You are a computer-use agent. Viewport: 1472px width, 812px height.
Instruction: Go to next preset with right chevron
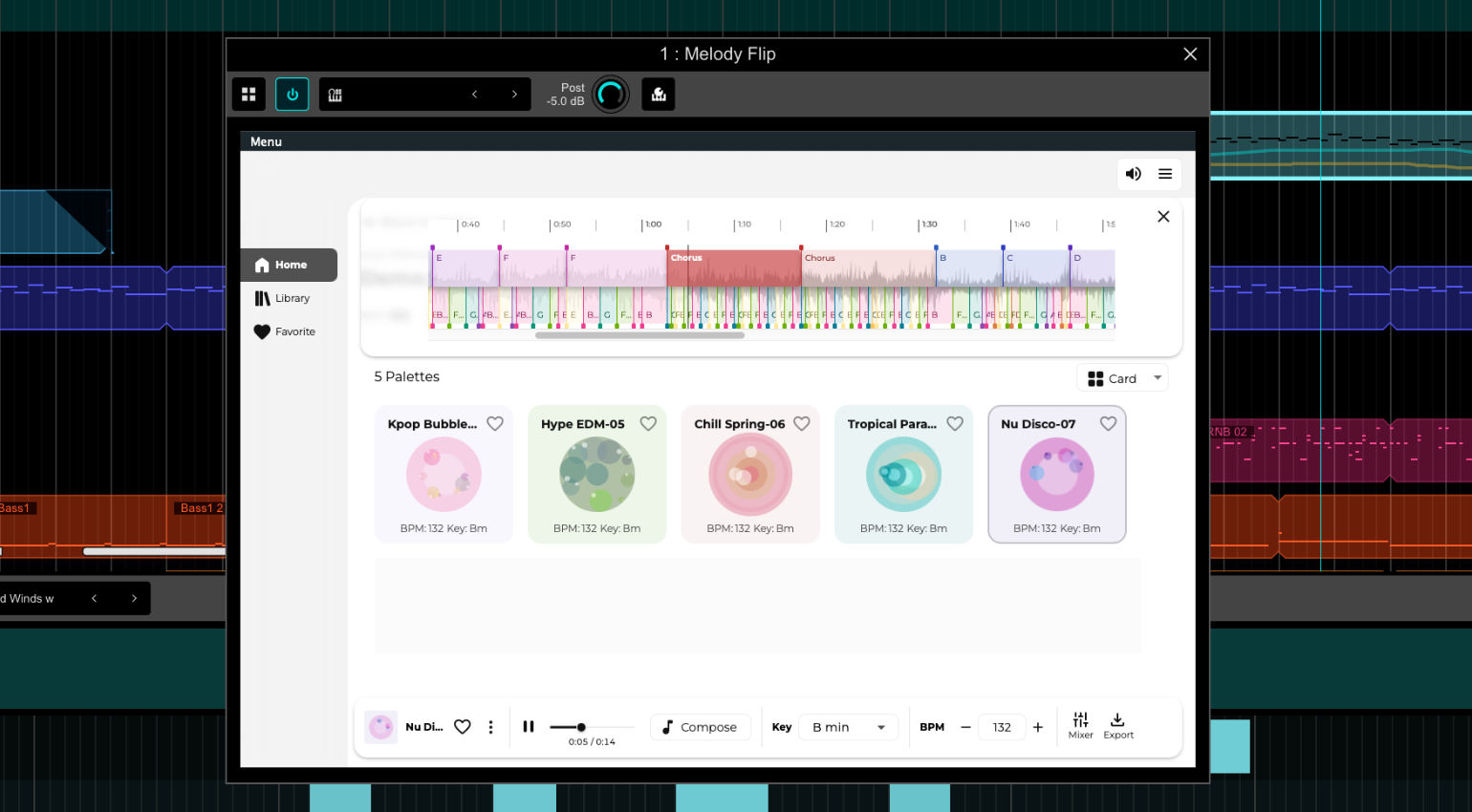pos(514,95)
